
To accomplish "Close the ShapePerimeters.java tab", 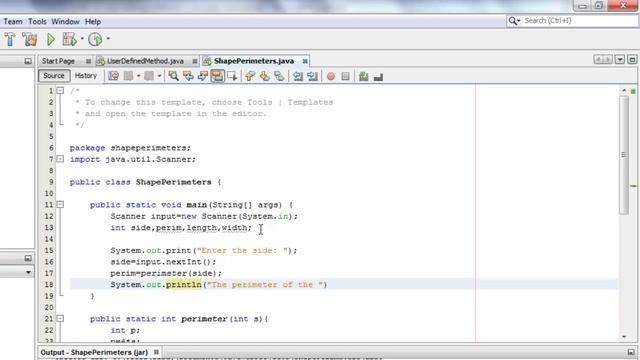I will pos(305,61).
